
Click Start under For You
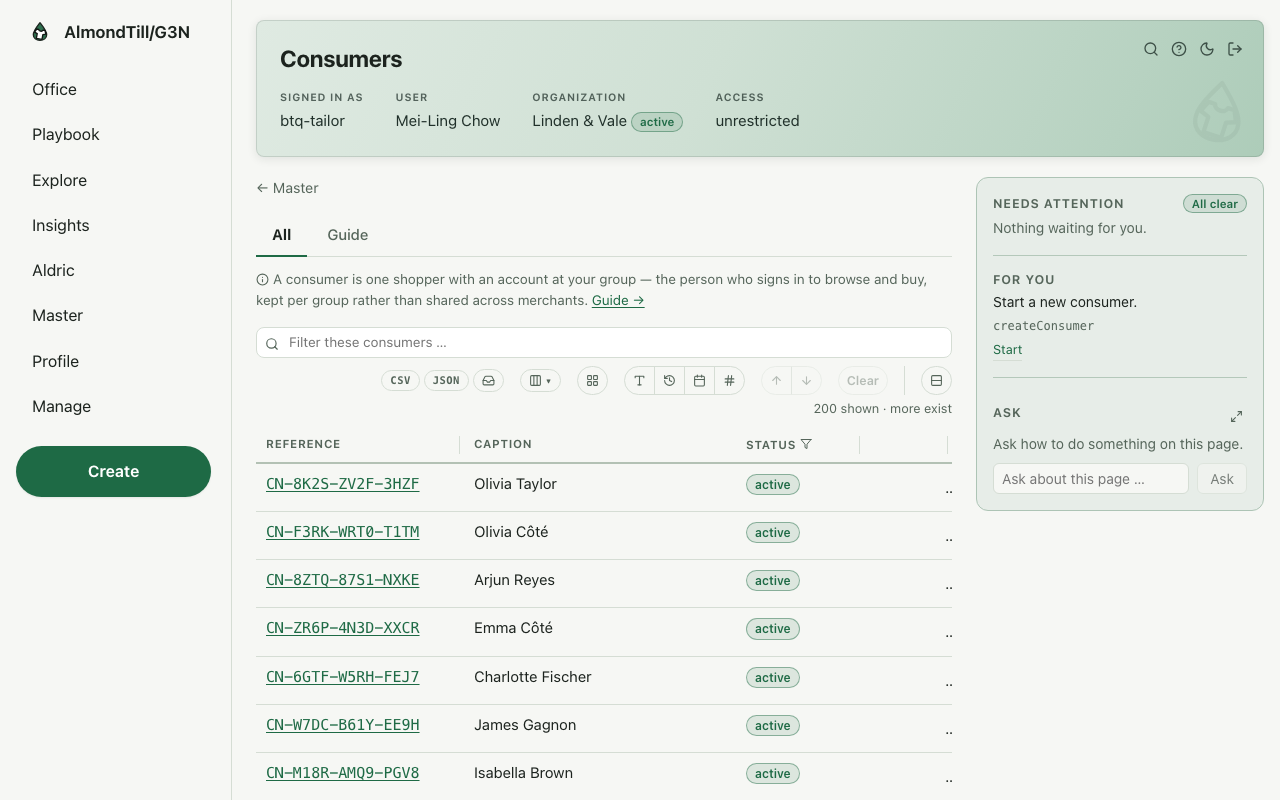tap(1008, 350)
